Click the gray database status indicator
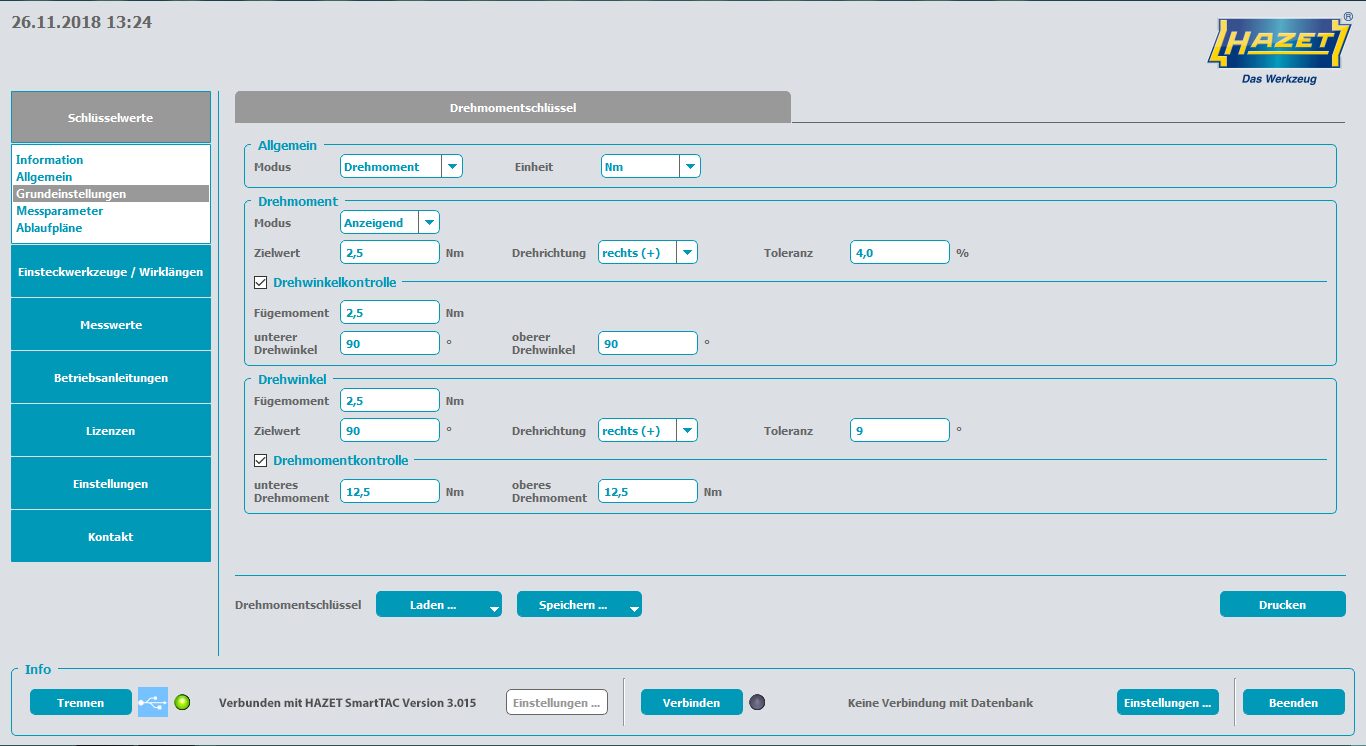The height and width of the screenshot is (746, 1366). 757,702
